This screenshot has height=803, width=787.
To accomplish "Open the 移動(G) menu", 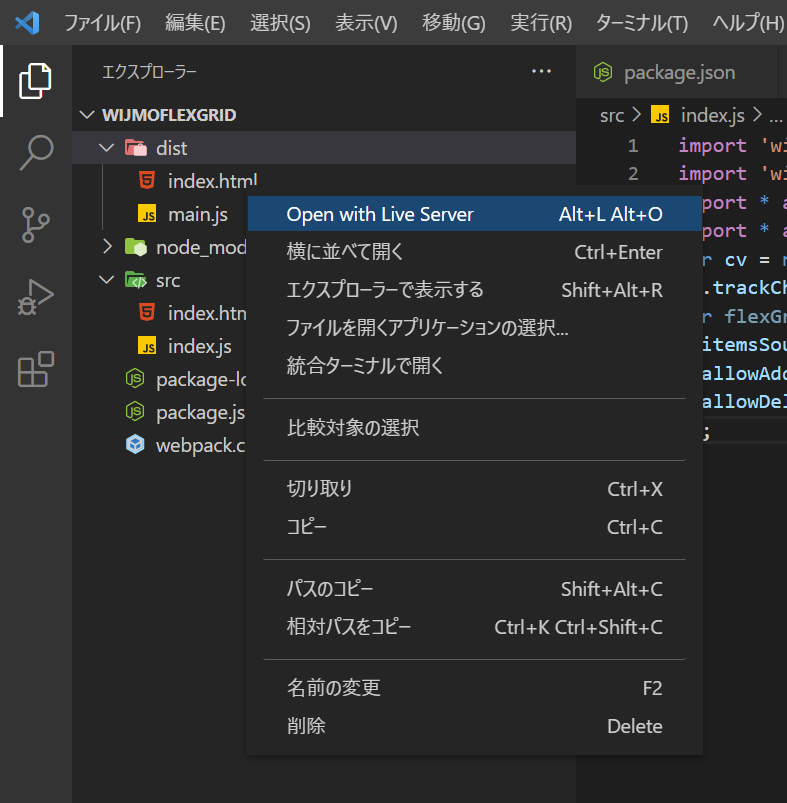I will point(454,23).
